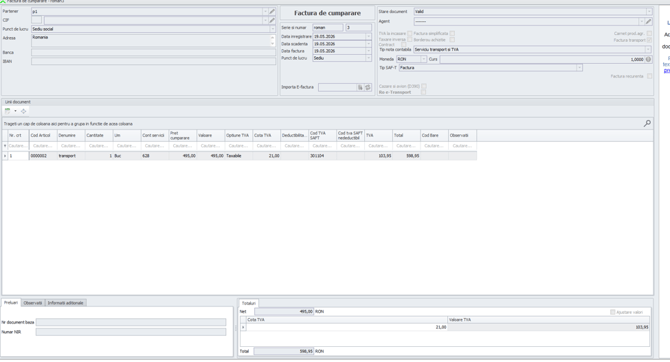Viewport: 670px width, 362px height.
Task: Open the Data inregistrare date dropdown
Action: [368, 37]
